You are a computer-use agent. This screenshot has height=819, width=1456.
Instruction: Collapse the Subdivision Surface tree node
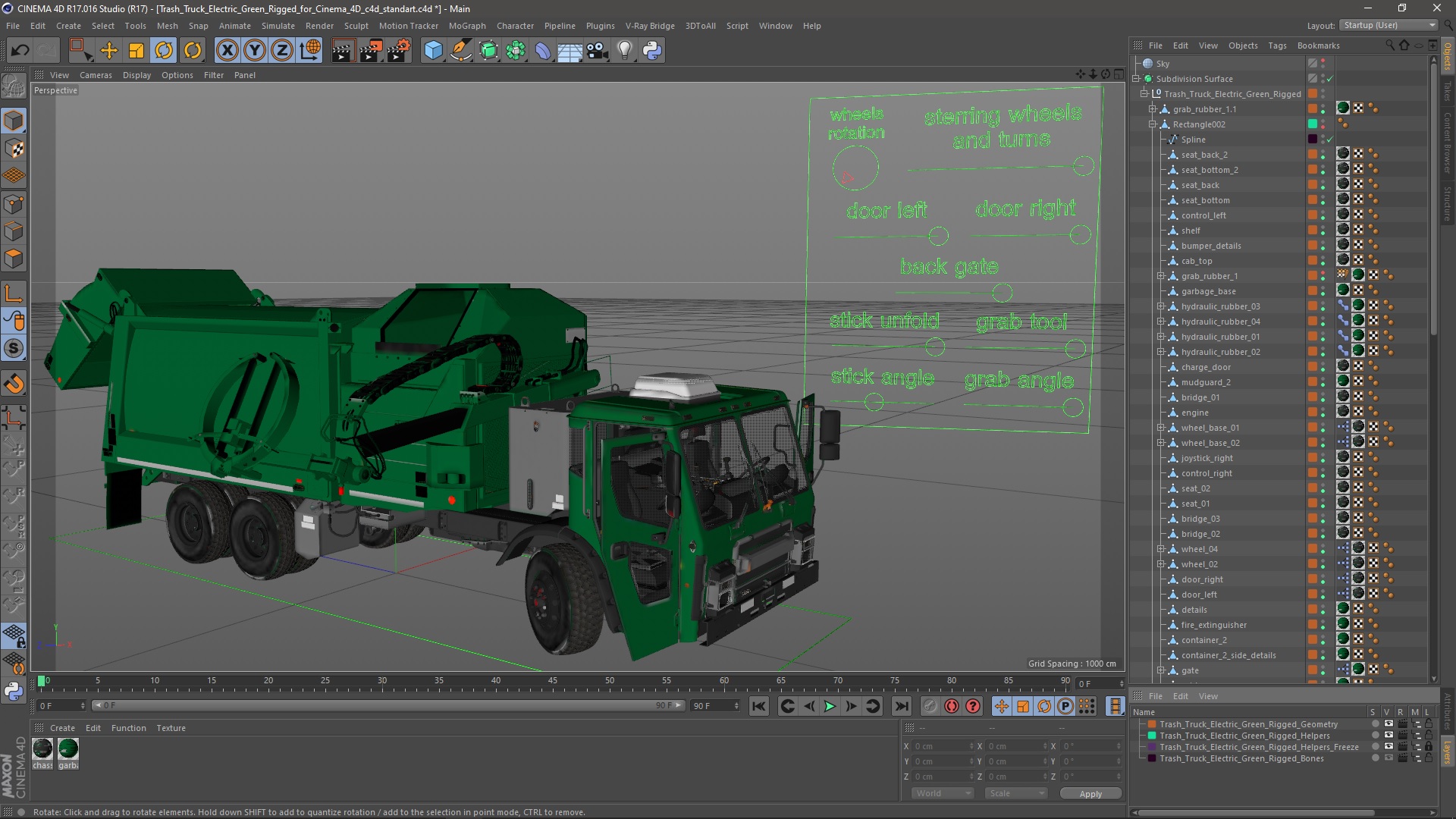(1136, 79)
